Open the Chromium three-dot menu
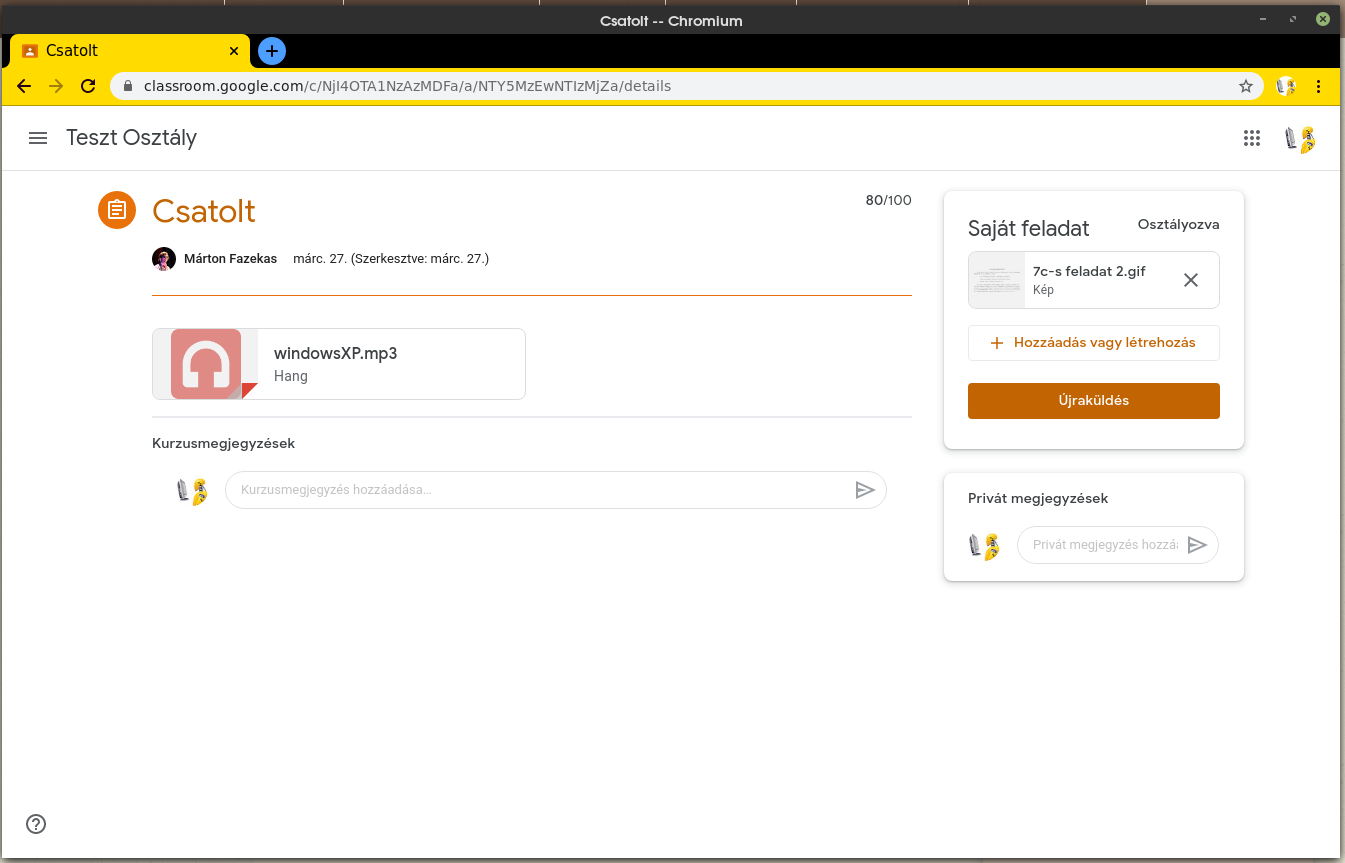The image size is (1345, 863). click(x=1318, y=86)
